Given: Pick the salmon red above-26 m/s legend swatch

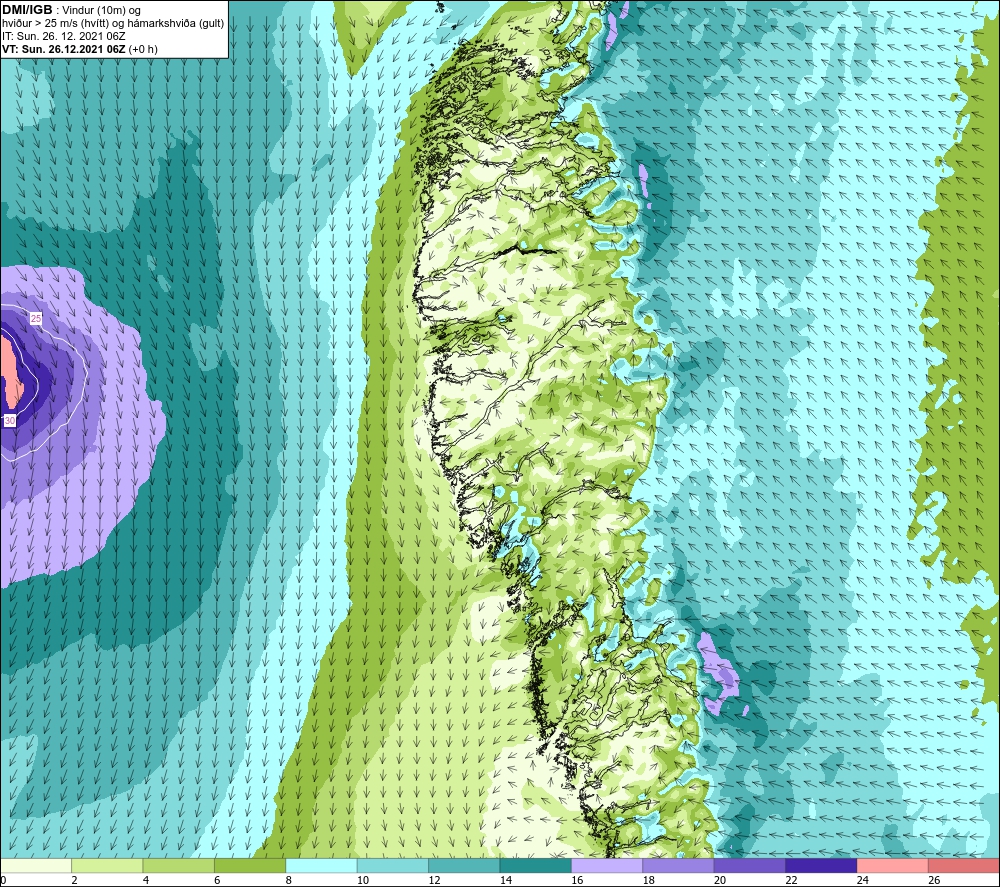Looking at the screenshot, I should (964, 865).
